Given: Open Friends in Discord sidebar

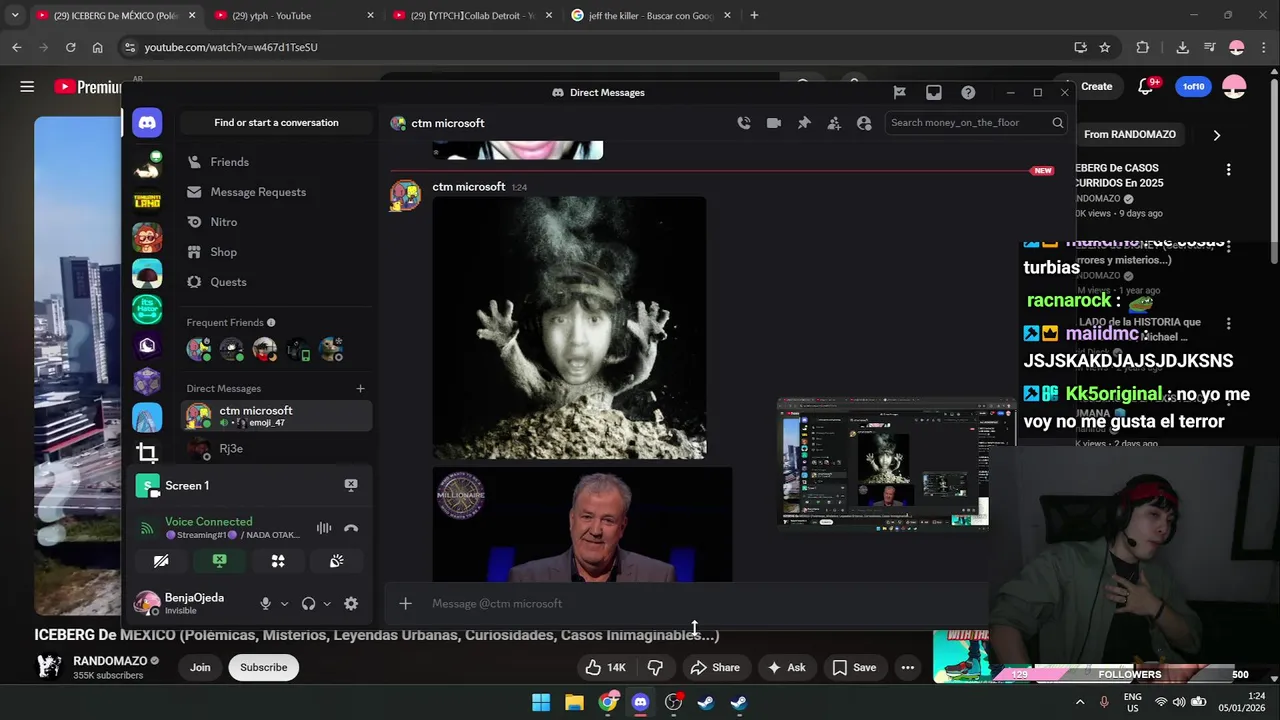Looking at the screenshot, I should (x=276, y=162).
